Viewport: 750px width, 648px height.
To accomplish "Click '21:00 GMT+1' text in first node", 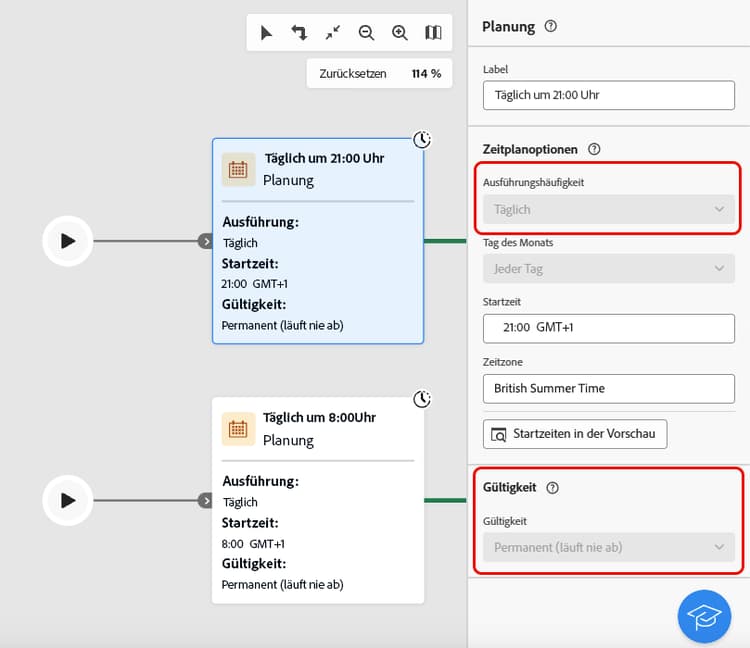I will tap(254, 284).
